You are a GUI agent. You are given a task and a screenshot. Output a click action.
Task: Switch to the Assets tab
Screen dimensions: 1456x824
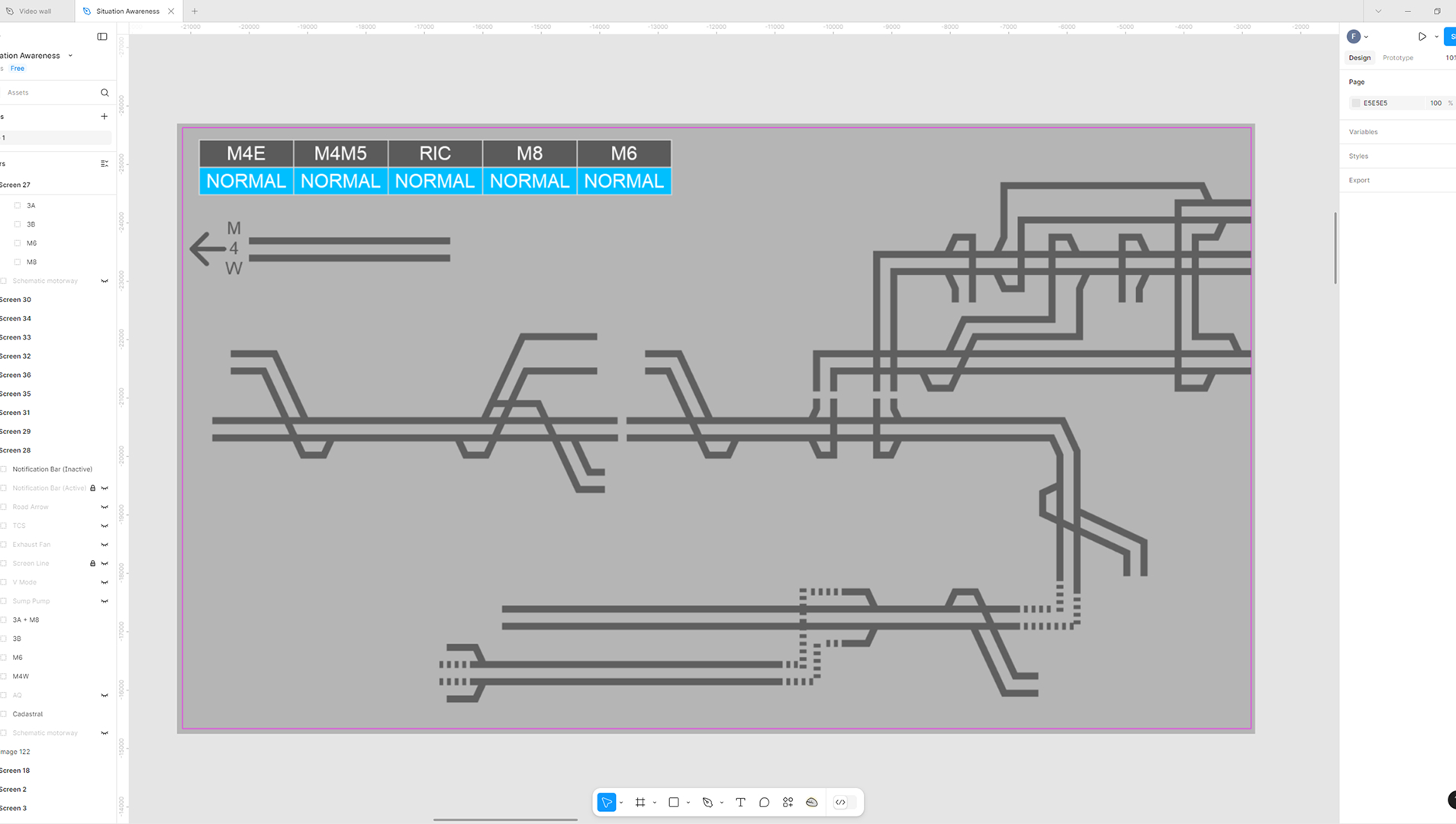pos(18,92)
